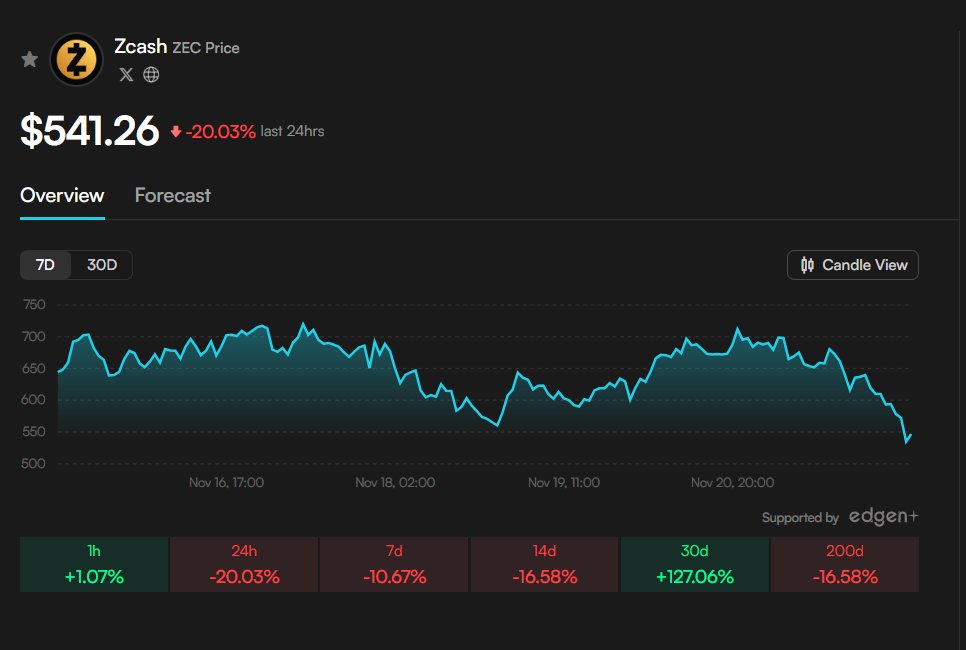Open the Zcash website via globe icon
The image size is (966, 650).
coord(150,74)
